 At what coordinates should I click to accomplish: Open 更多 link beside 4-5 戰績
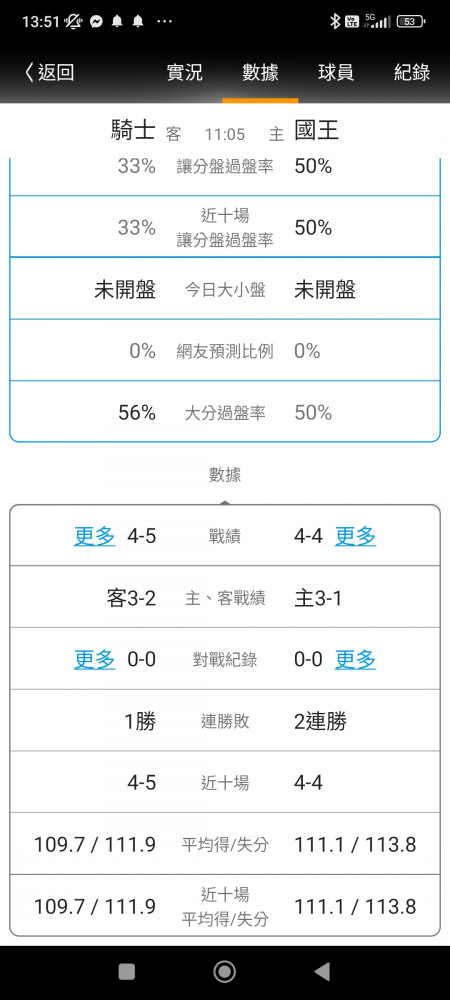[94, 536]
